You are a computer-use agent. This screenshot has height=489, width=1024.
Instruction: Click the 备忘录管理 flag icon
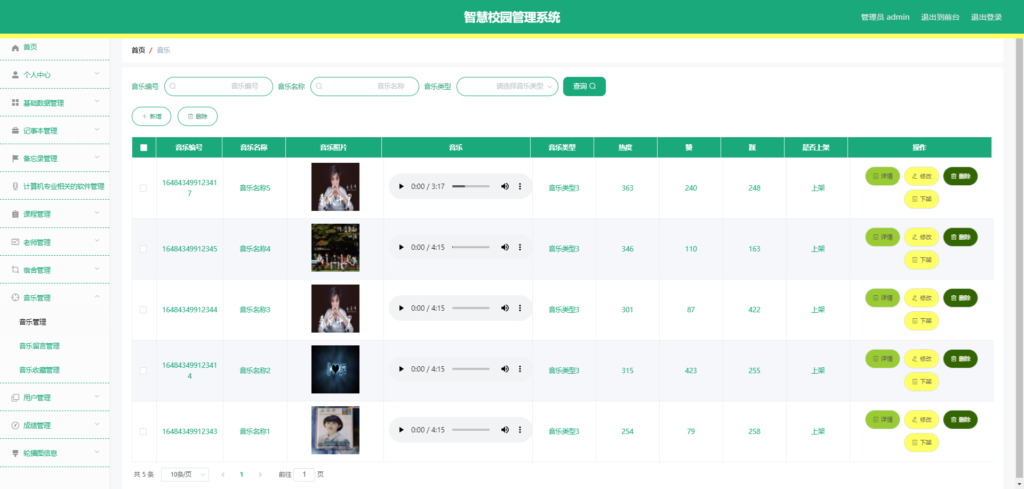16,159
